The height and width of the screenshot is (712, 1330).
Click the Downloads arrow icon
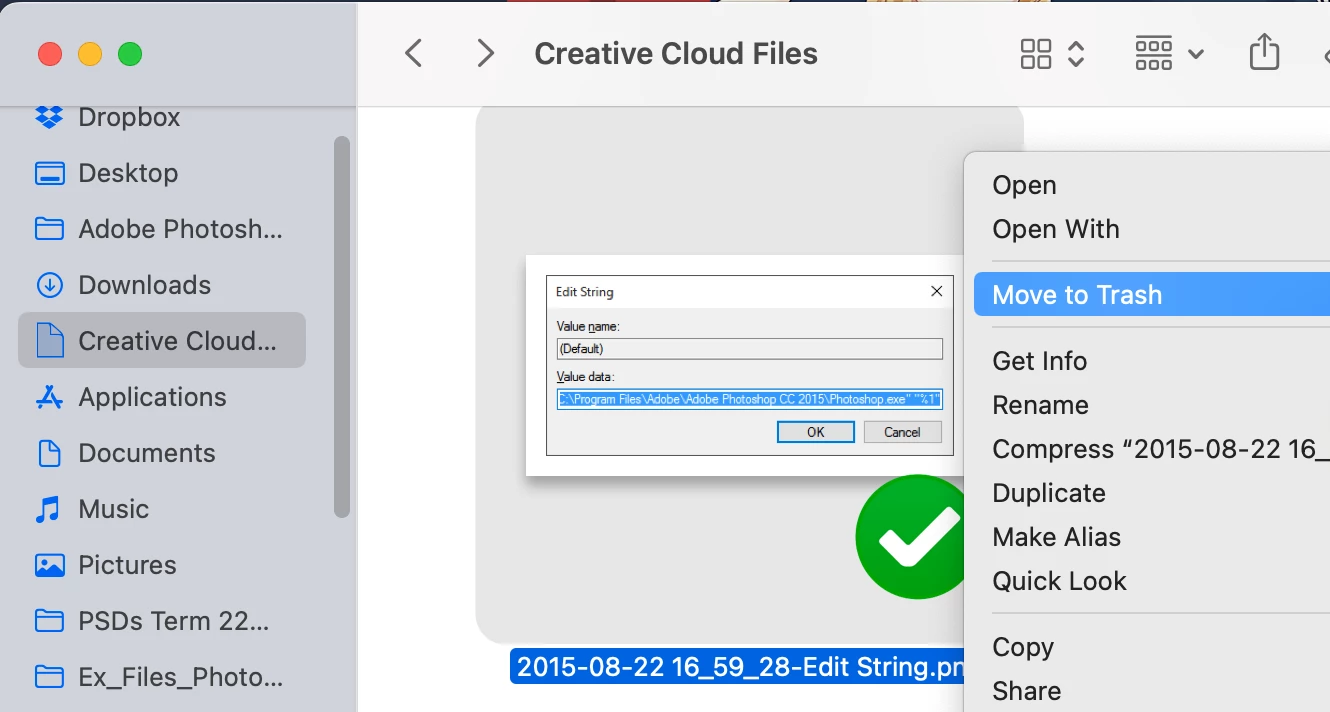coord(49,285)
